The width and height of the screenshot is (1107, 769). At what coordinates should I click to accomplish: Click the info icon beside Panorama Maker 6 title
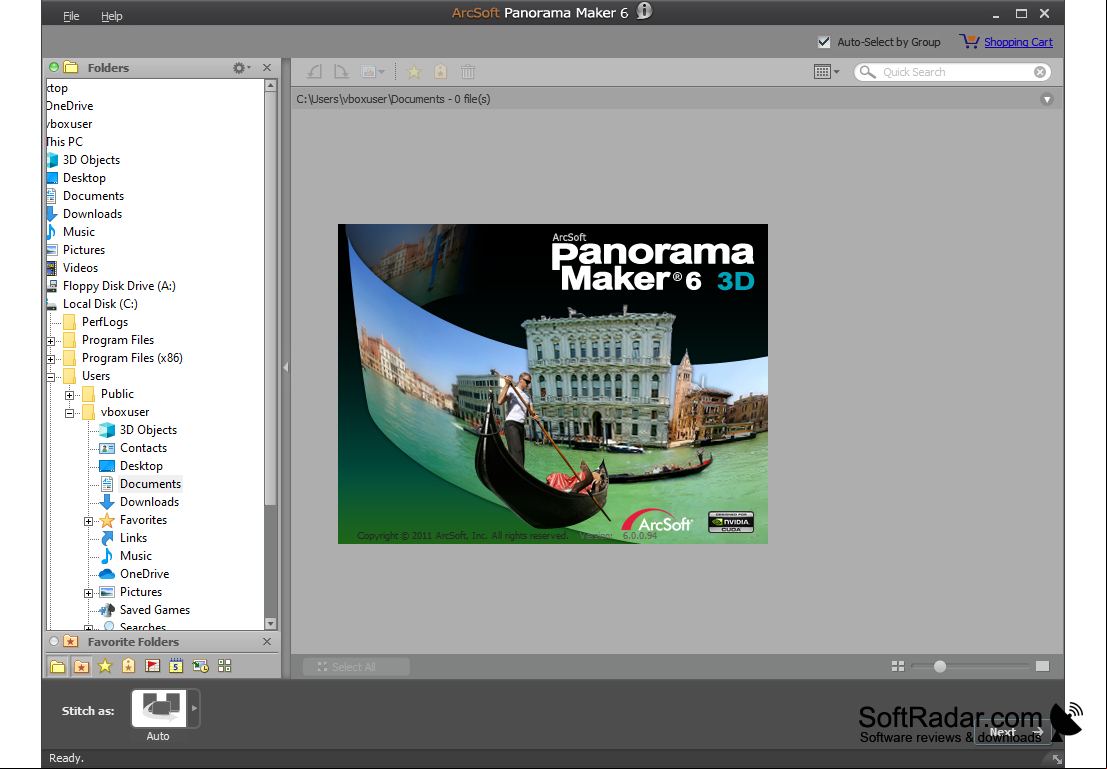(644, 11)
